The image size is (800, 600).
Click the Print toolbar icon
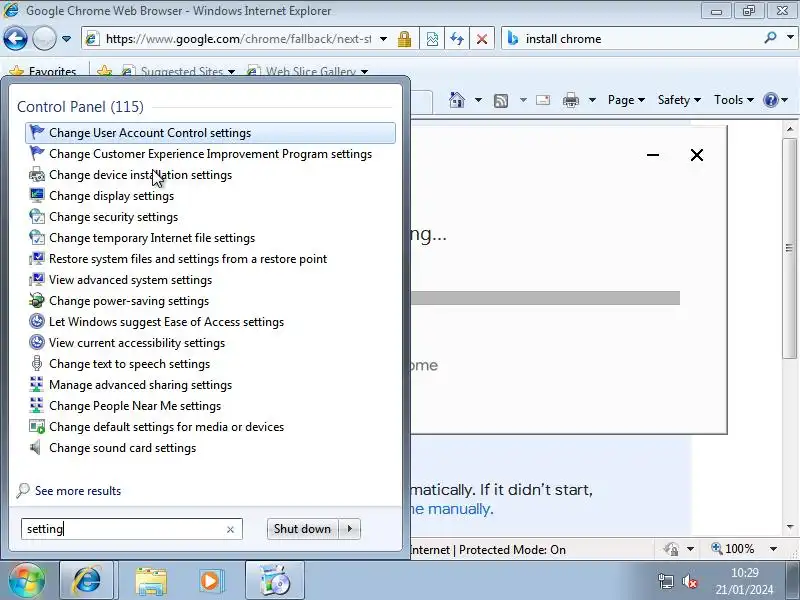570,100
